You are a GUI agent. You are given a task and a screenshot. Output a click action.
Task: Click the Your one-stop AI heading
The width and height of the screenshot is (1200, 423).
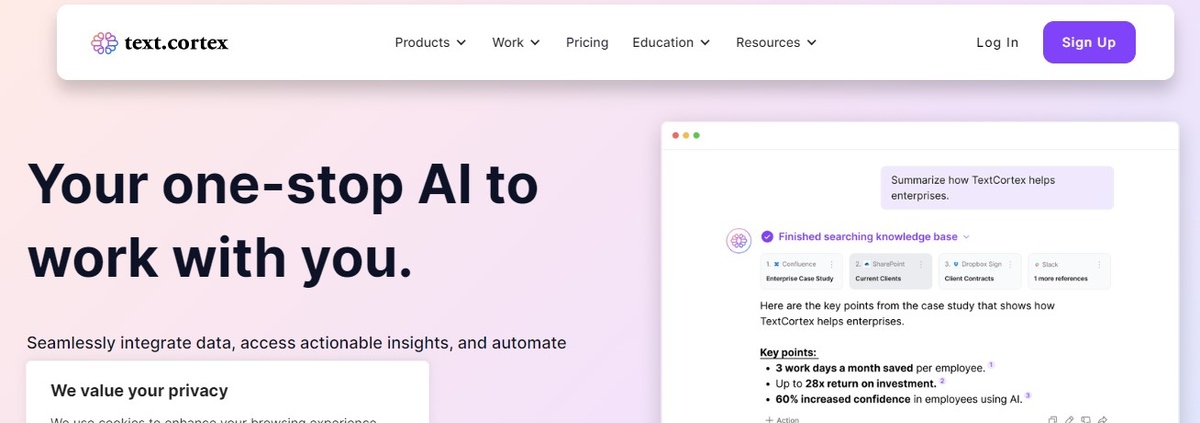[283, 220]
